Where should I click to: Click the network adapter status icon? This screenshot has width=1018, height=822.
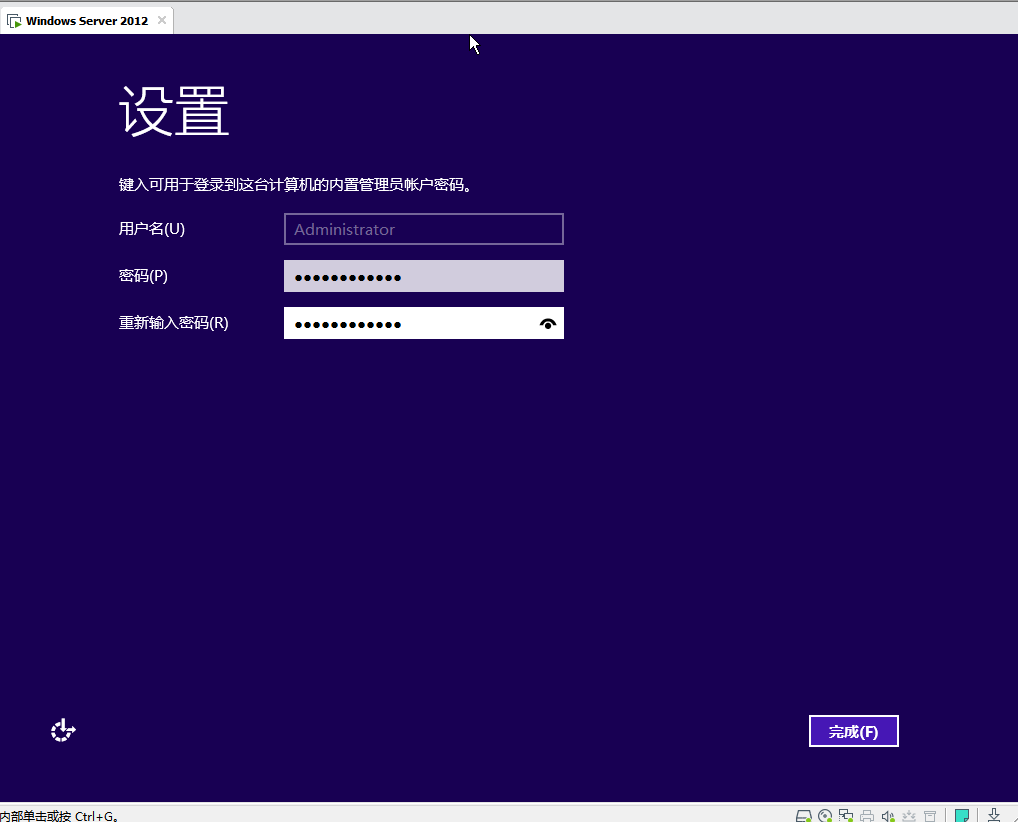[846, 816]
